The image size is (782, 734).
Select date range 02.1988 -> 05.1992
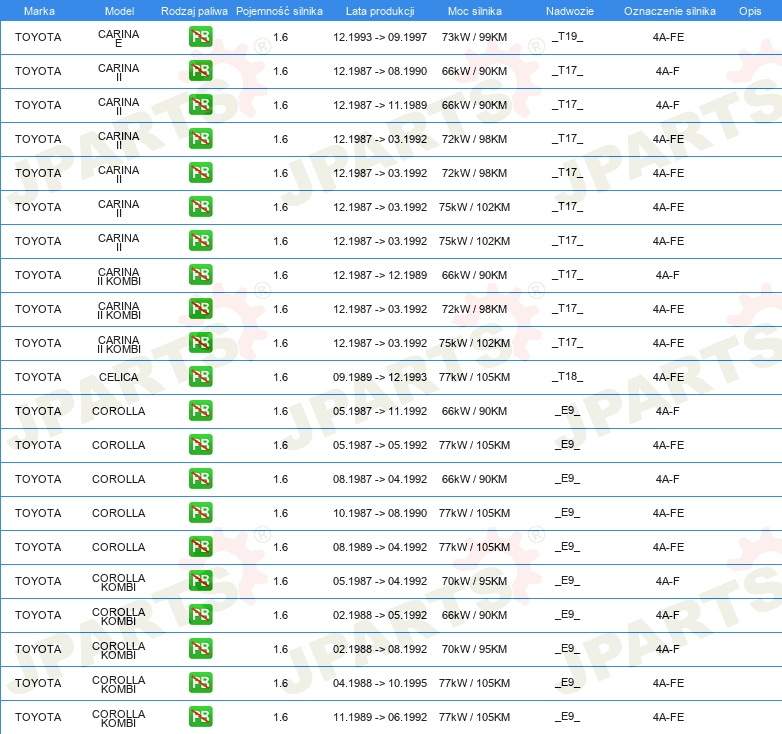tap(380, 615)
